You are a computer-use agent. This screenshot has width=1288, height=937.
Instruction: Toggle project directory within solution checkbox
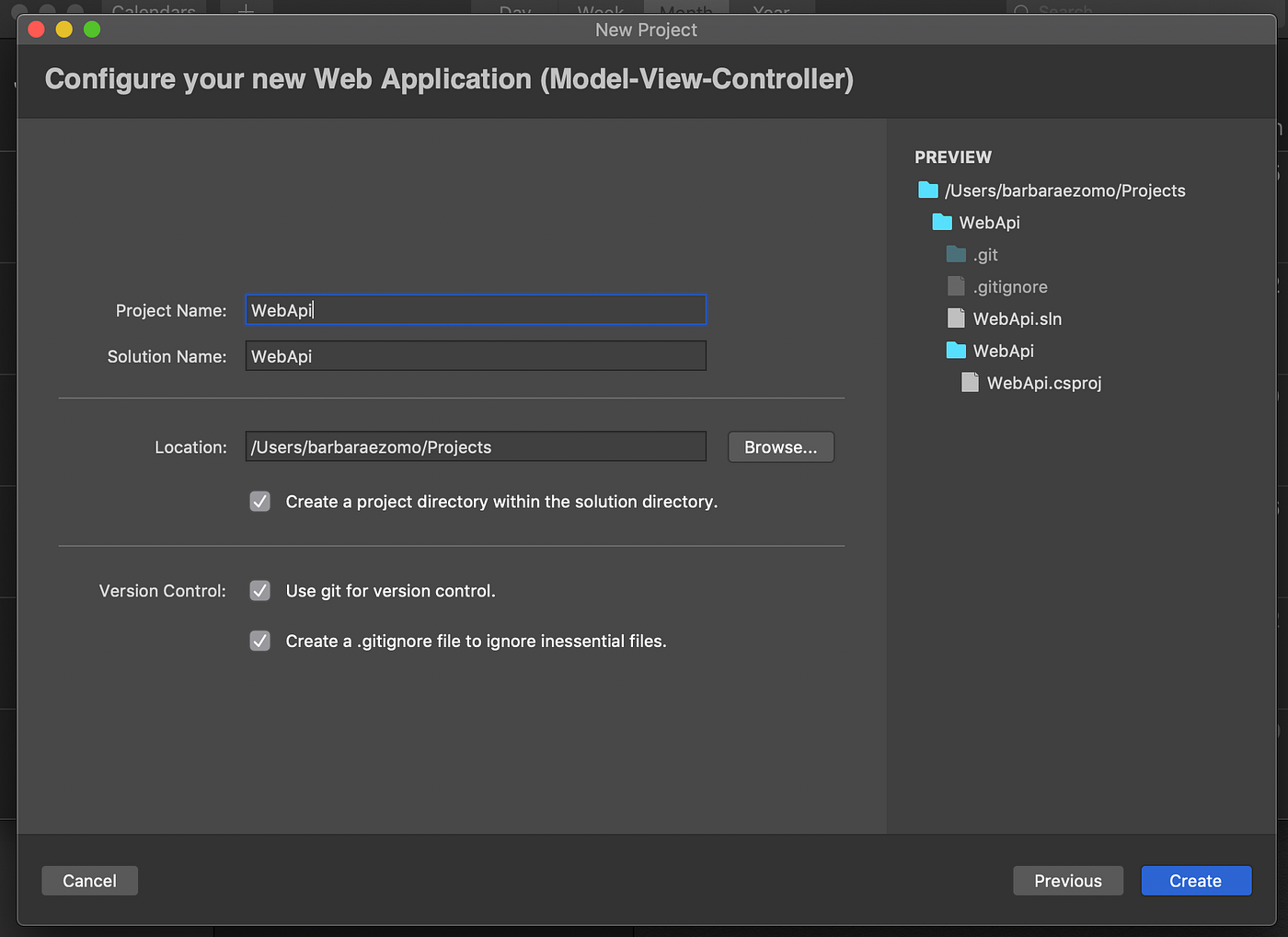[x=260, y=502]
